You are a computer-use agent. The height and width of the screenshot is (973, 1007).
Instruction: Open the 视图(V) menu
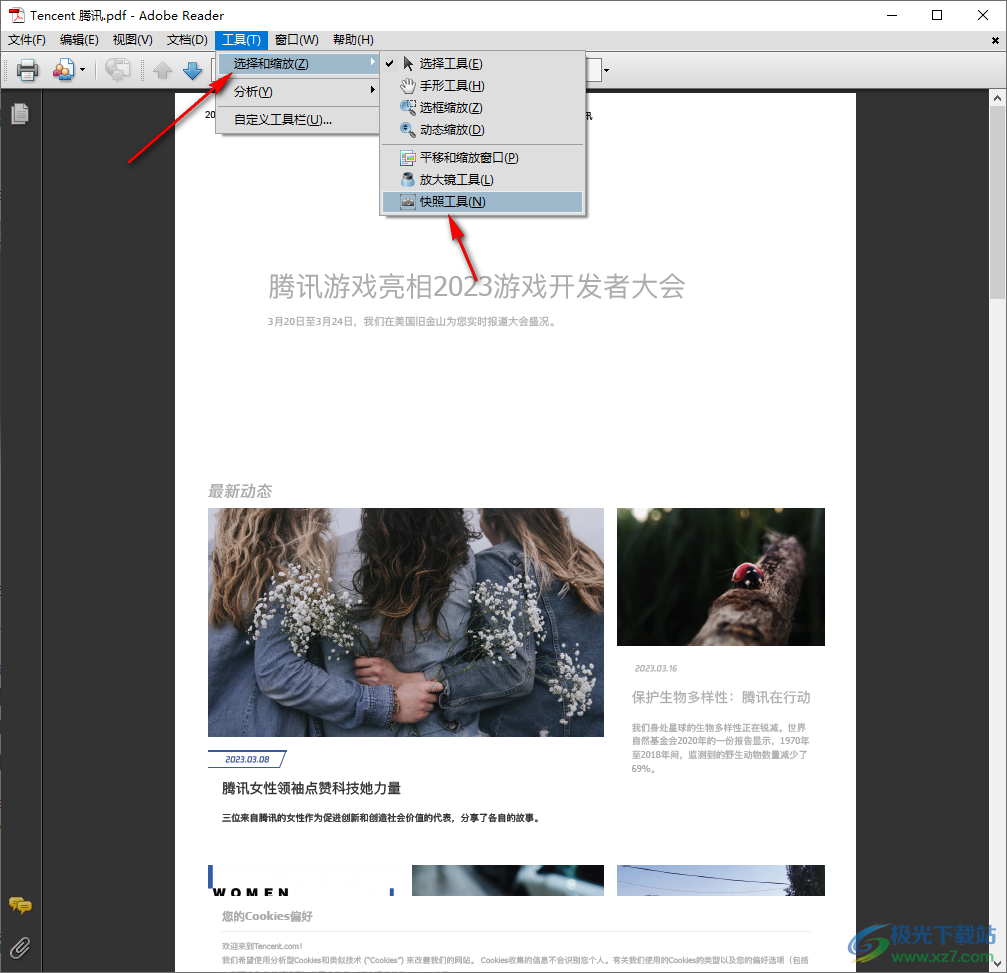point(133,40)
